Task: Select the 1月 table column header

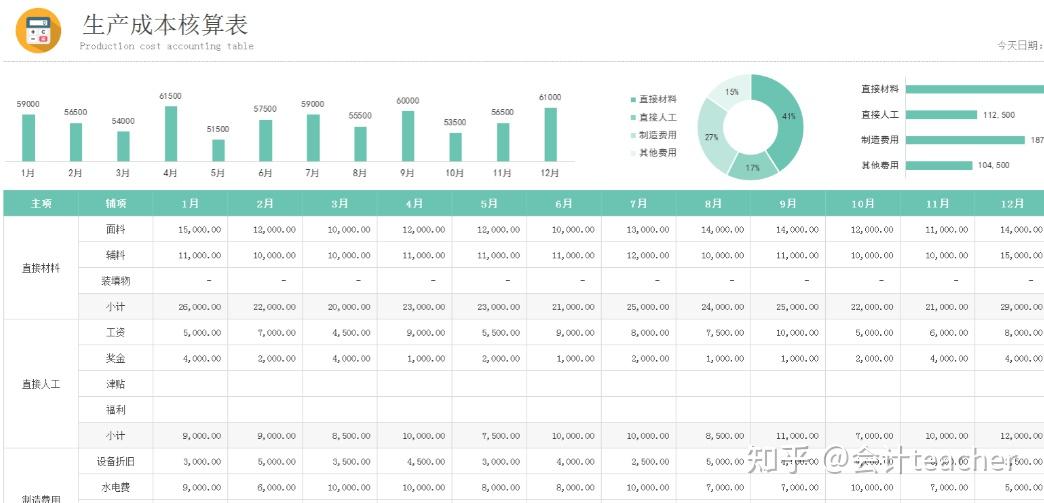Action: point(190,203)
